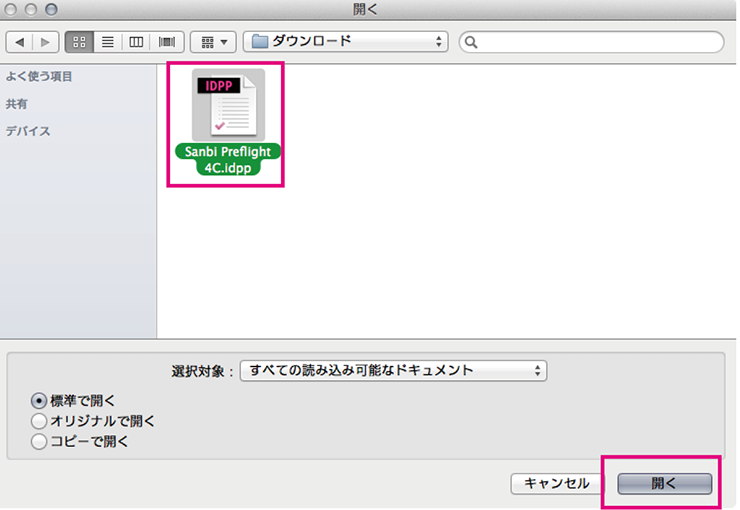
Task: Select the Sanbi Preflight 4C.idpp file icon
Action: coord(226,105)
